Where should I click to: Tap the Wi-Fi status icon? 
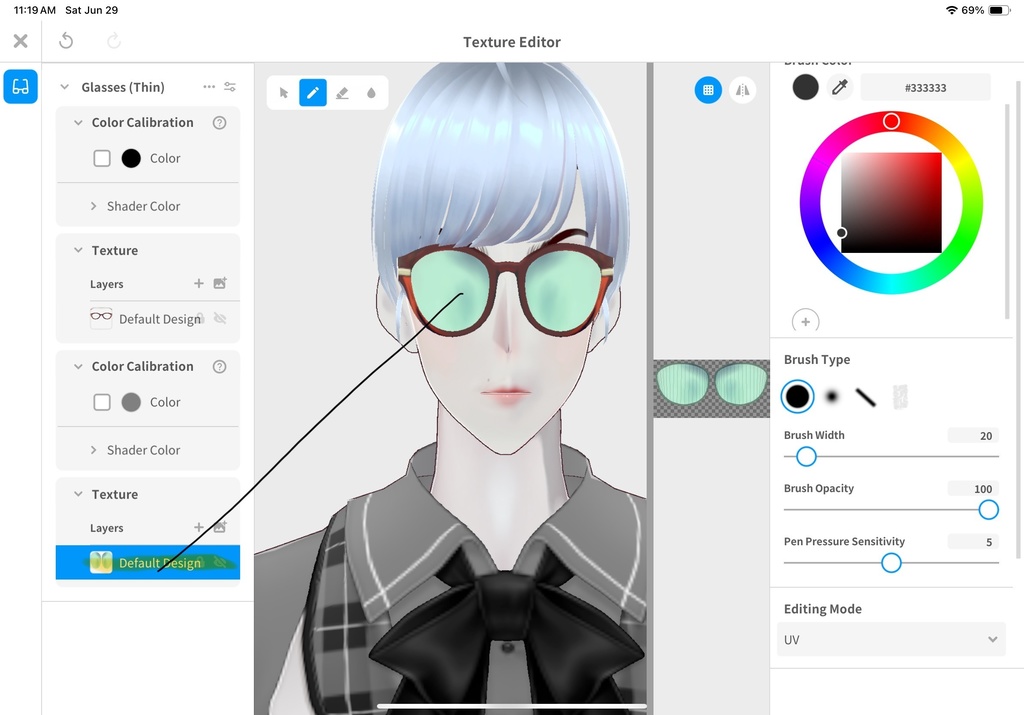(952, 10)
